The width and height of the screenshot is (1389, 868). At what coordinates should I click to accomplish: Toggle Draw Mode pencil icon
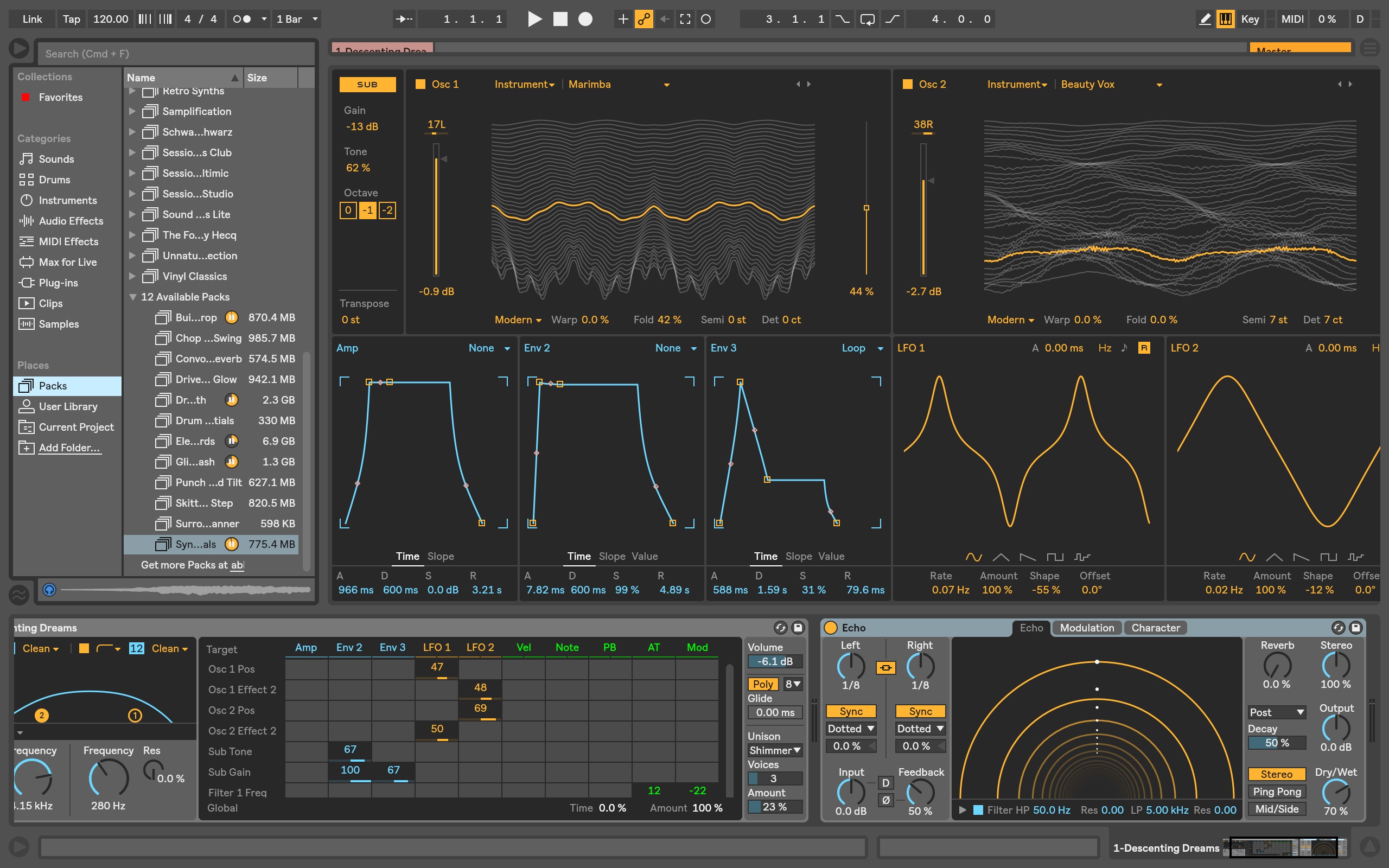click(x=1205, y=19)
